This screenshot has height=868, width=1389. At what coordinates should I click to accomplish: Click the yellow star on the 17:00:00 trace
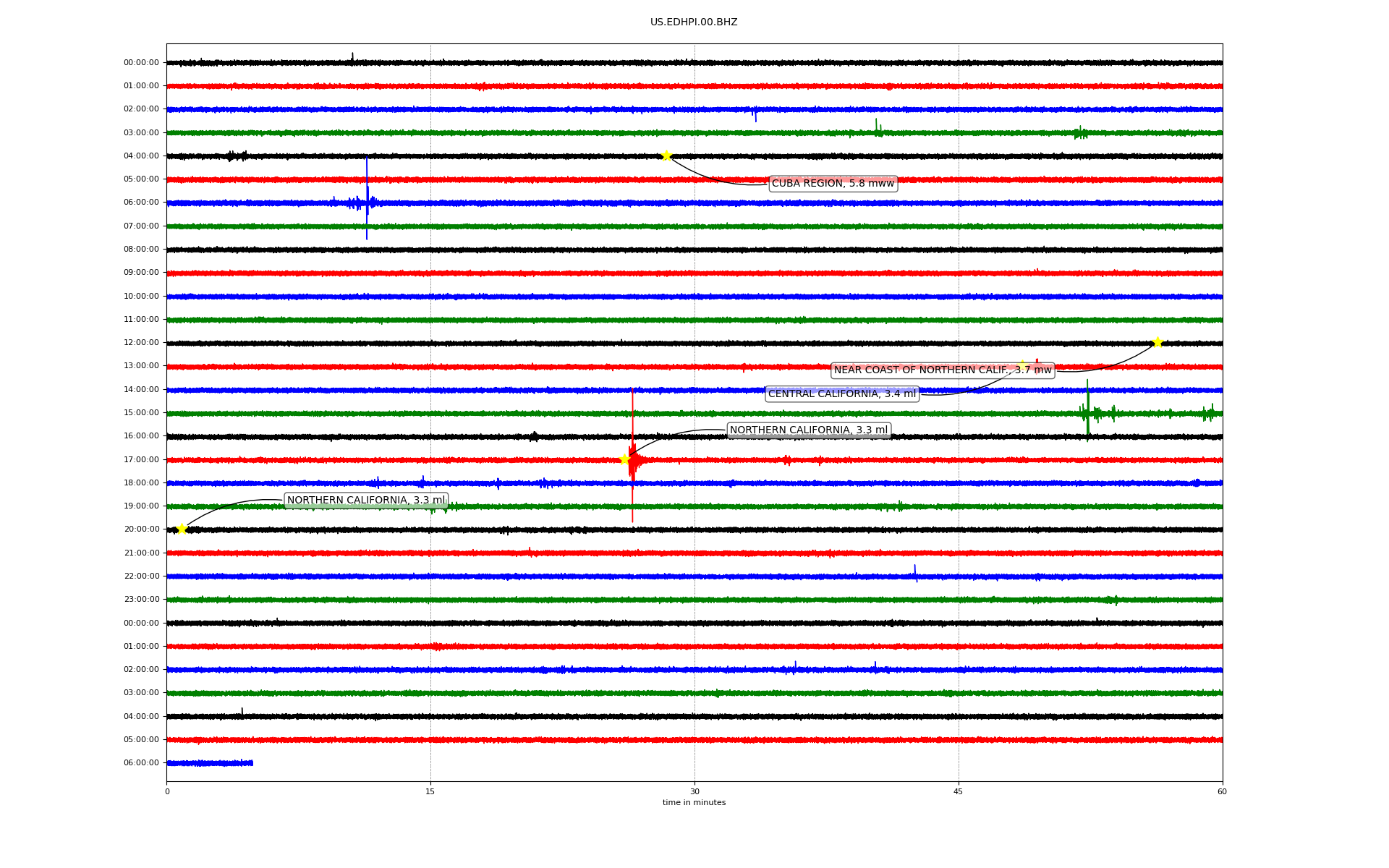point(624,459)
